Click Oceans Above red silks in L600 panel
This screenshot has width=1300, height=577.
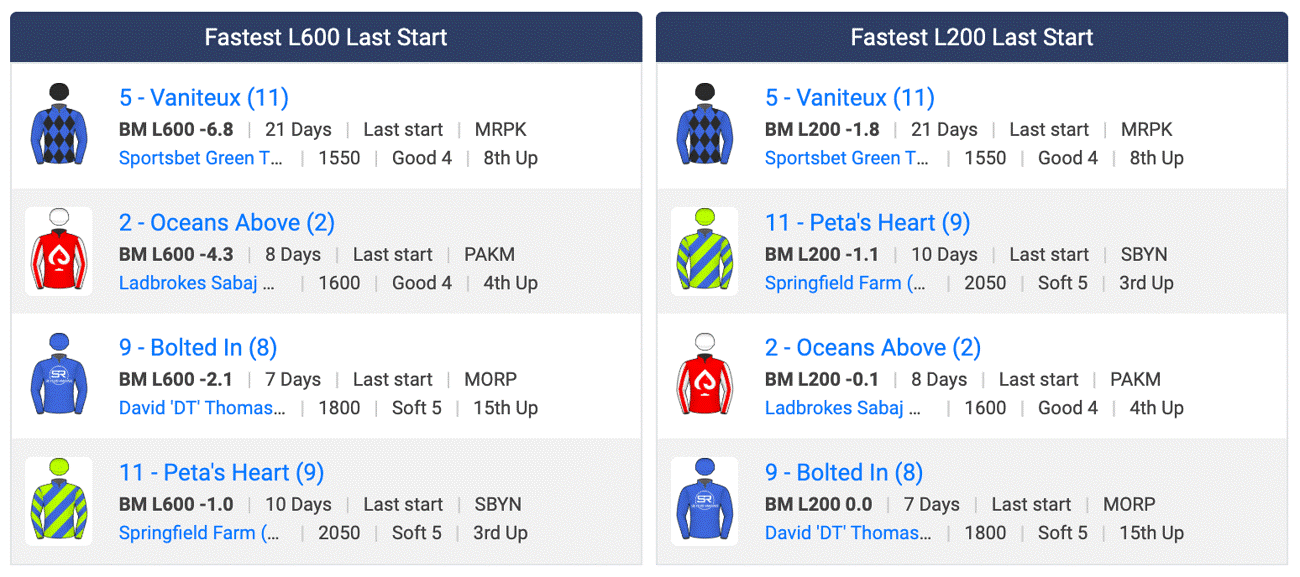(x=59, y=251)
